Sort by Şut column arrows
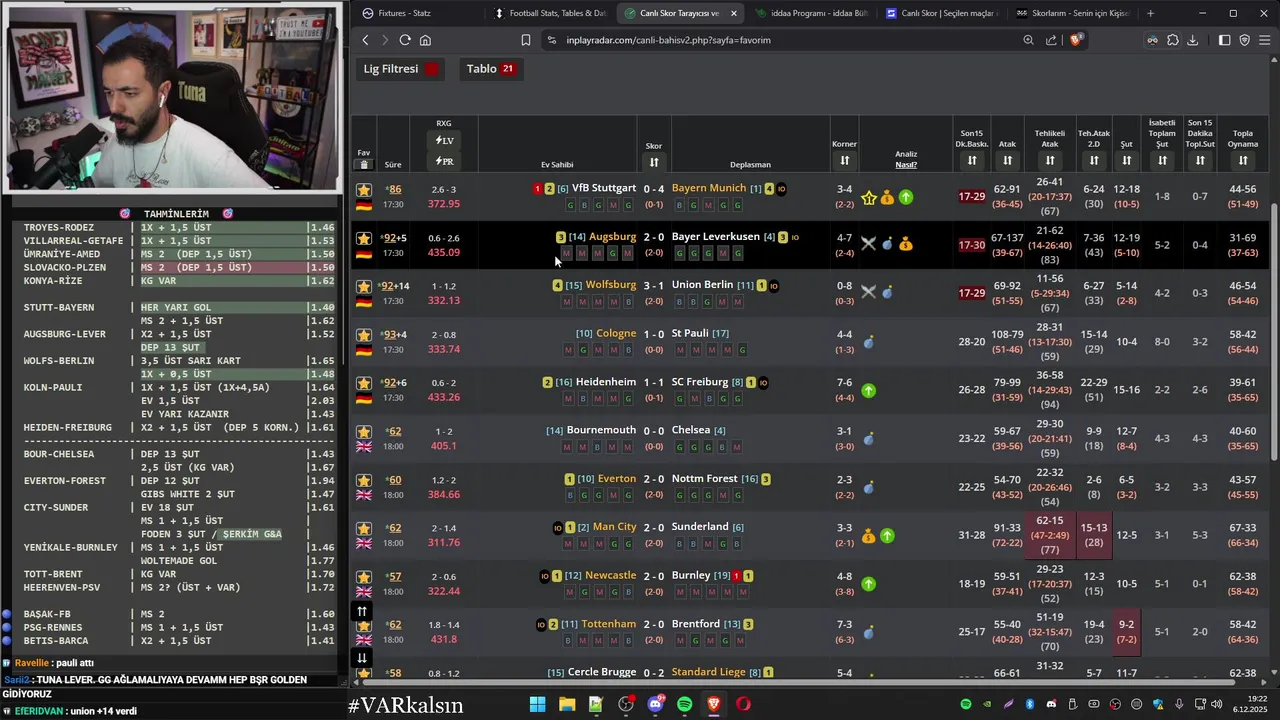Screen dimensions: 1280x720 [1127, 160]
